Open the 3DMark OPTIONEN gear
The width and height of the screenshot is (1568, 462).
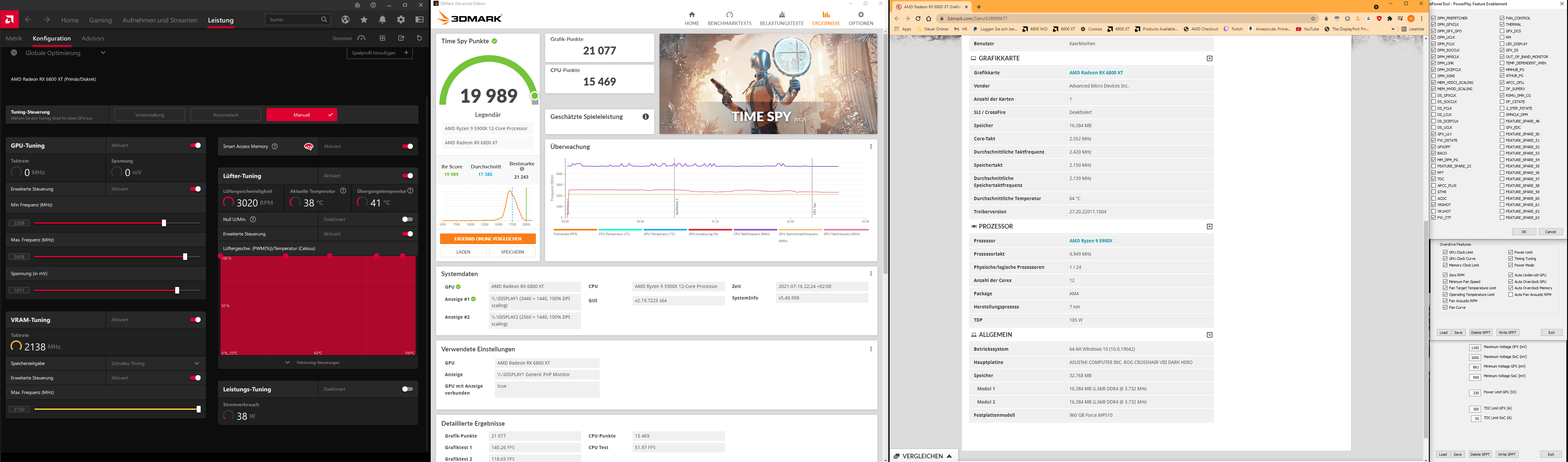coord(861,15)
